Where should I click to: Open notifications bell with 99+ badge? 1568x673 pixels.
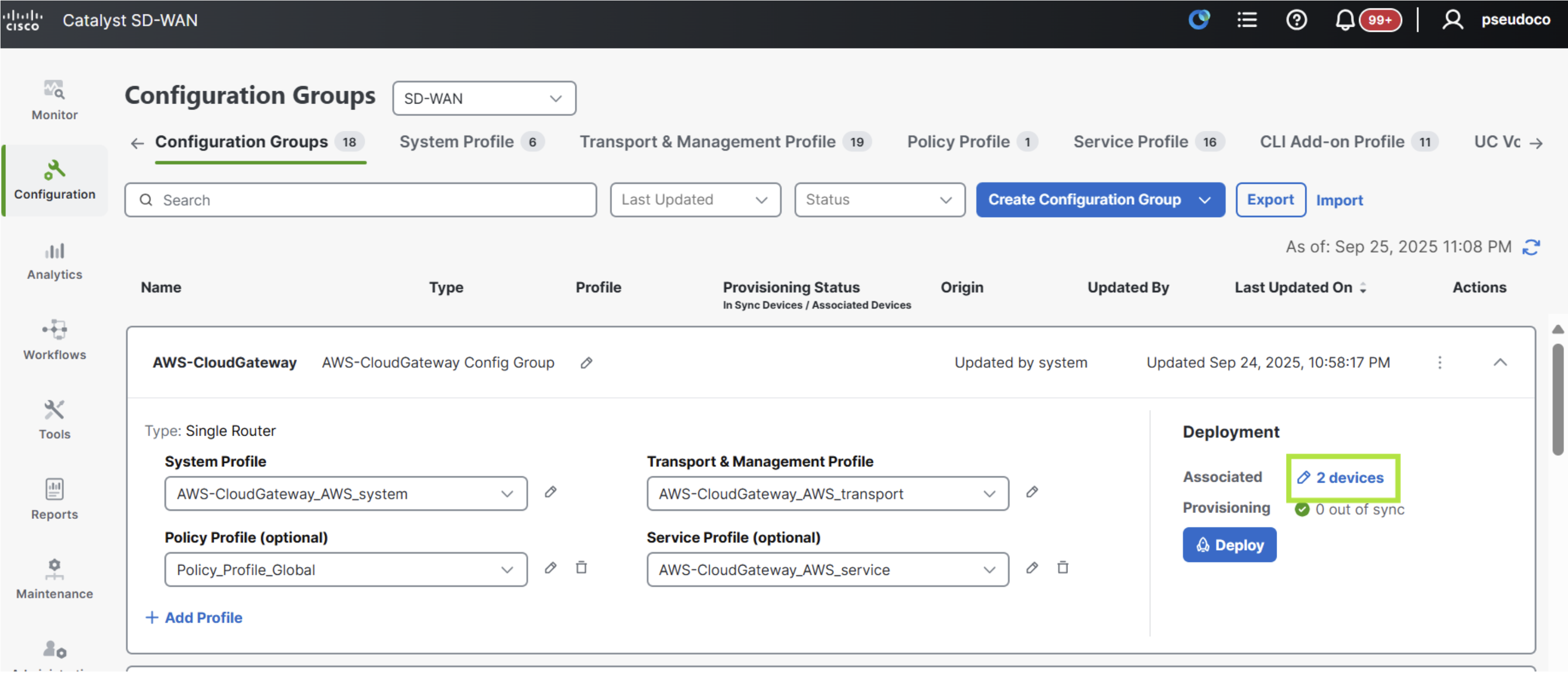pyautogui.click(x=1367, y=20)
